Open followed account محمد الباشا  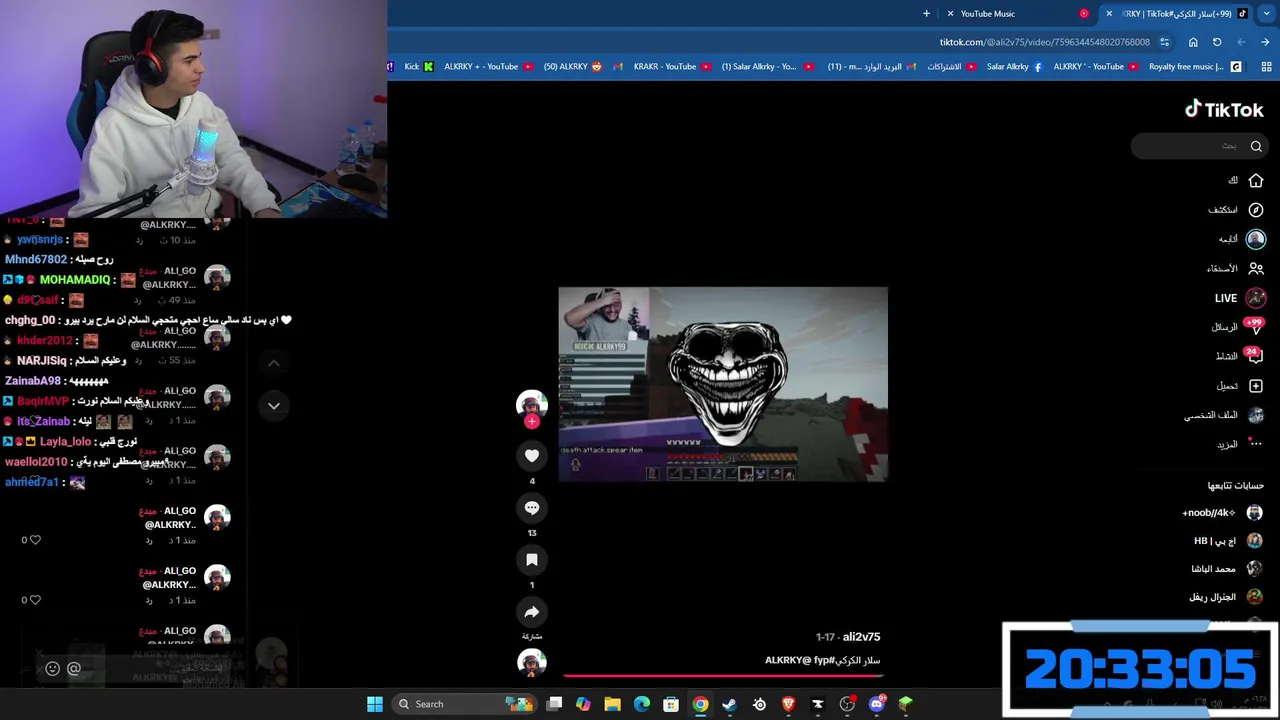click(1227, 569)
